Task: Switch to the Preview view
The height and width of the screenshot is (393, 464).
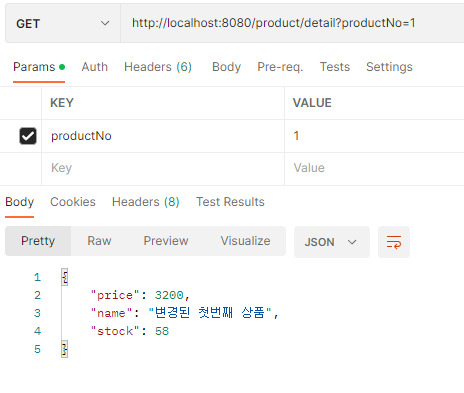Action: click(x=166, y=241)
